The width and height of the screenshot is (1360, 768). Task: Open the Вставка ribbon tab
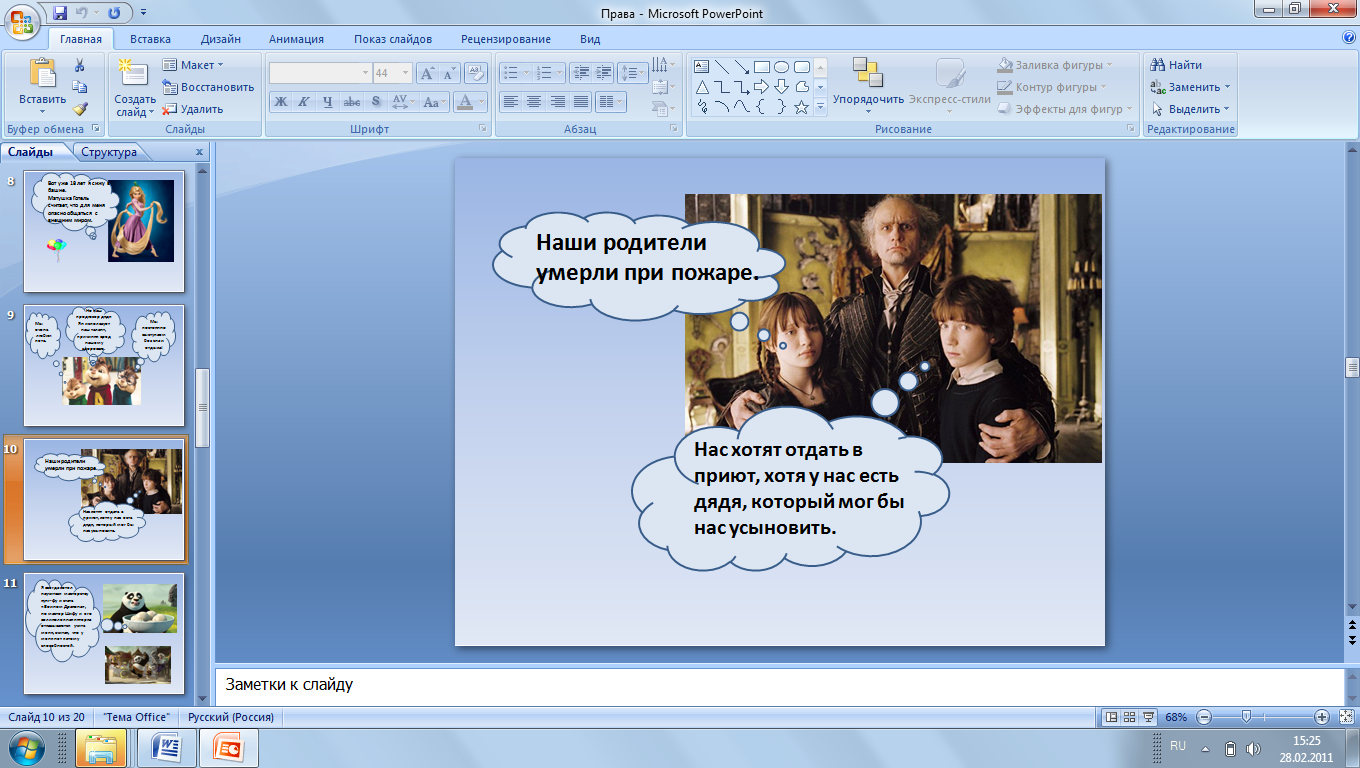[x=150, y=39]
